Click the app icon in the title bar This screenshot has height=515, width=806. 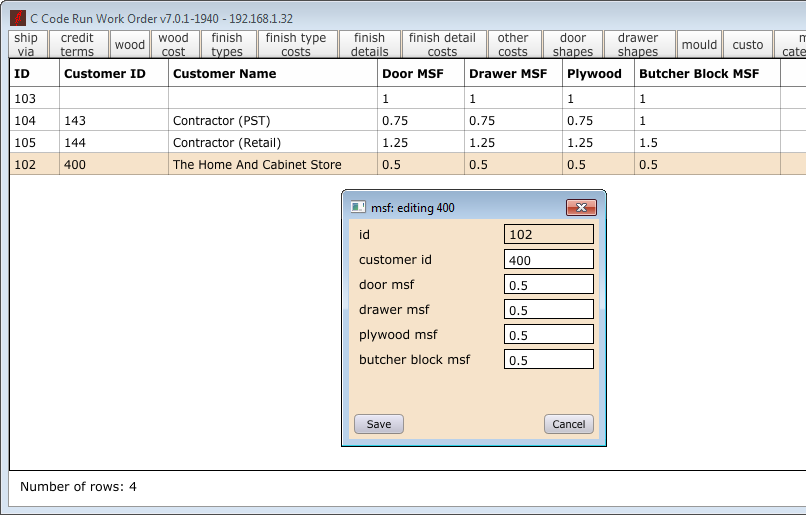17,18
